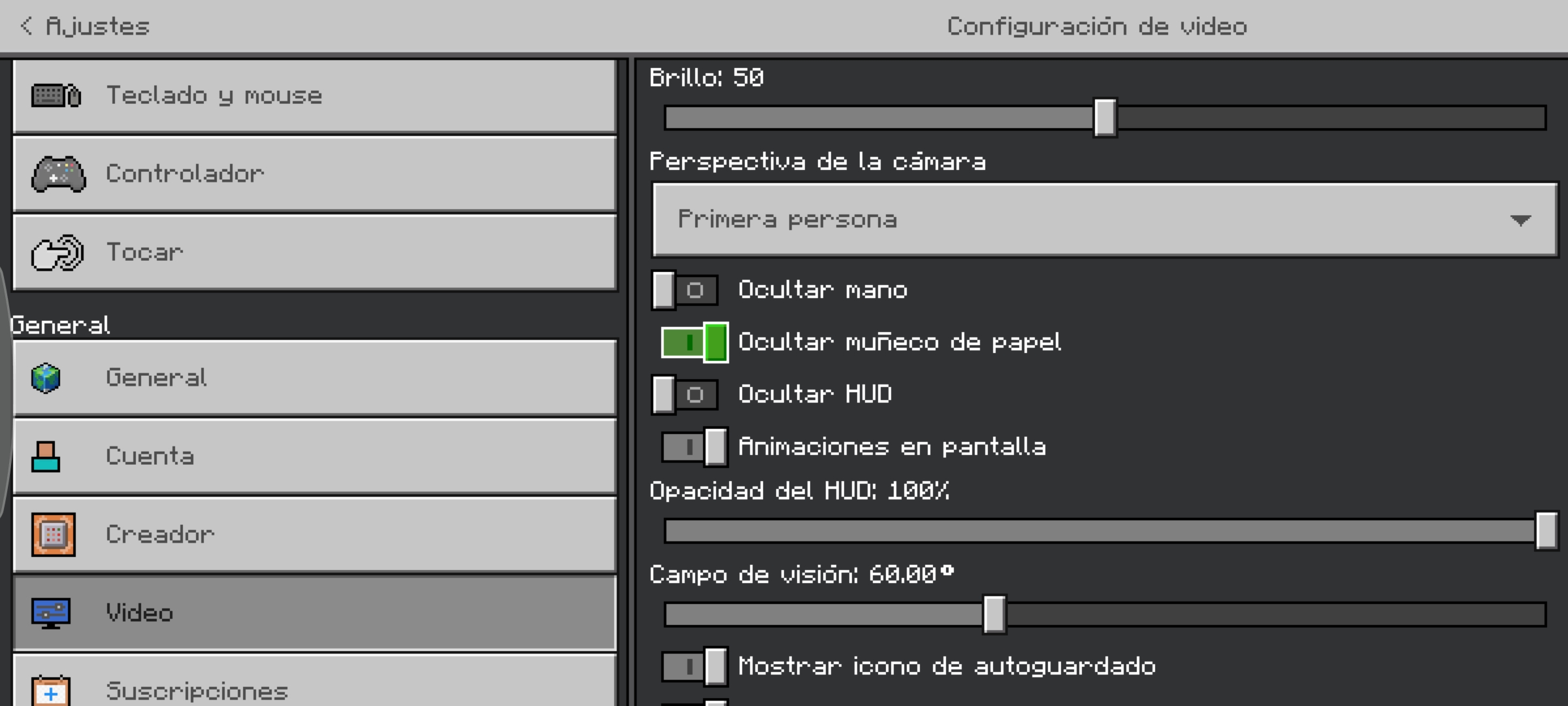Screen dimensions: 1568x706
Task: Toggle Mostrar icono de autoguardado switch
Action: click(694, 667)
